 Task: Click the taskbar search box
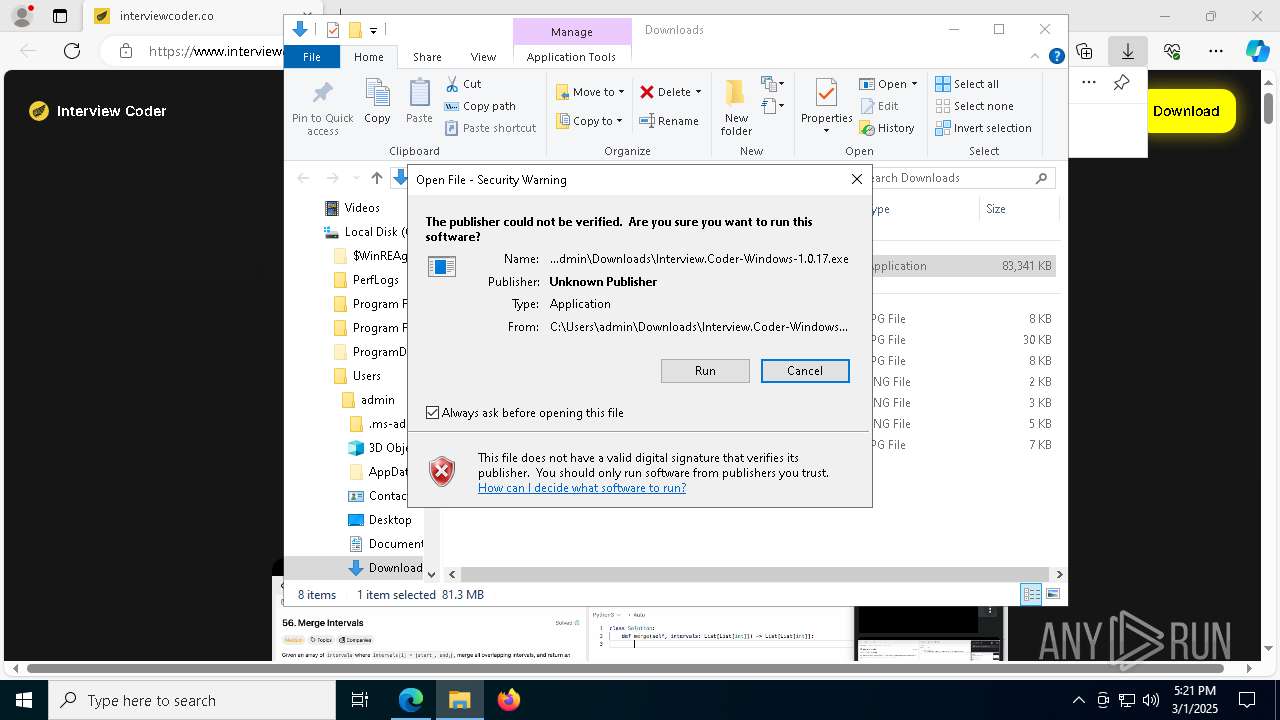point(191,700)
